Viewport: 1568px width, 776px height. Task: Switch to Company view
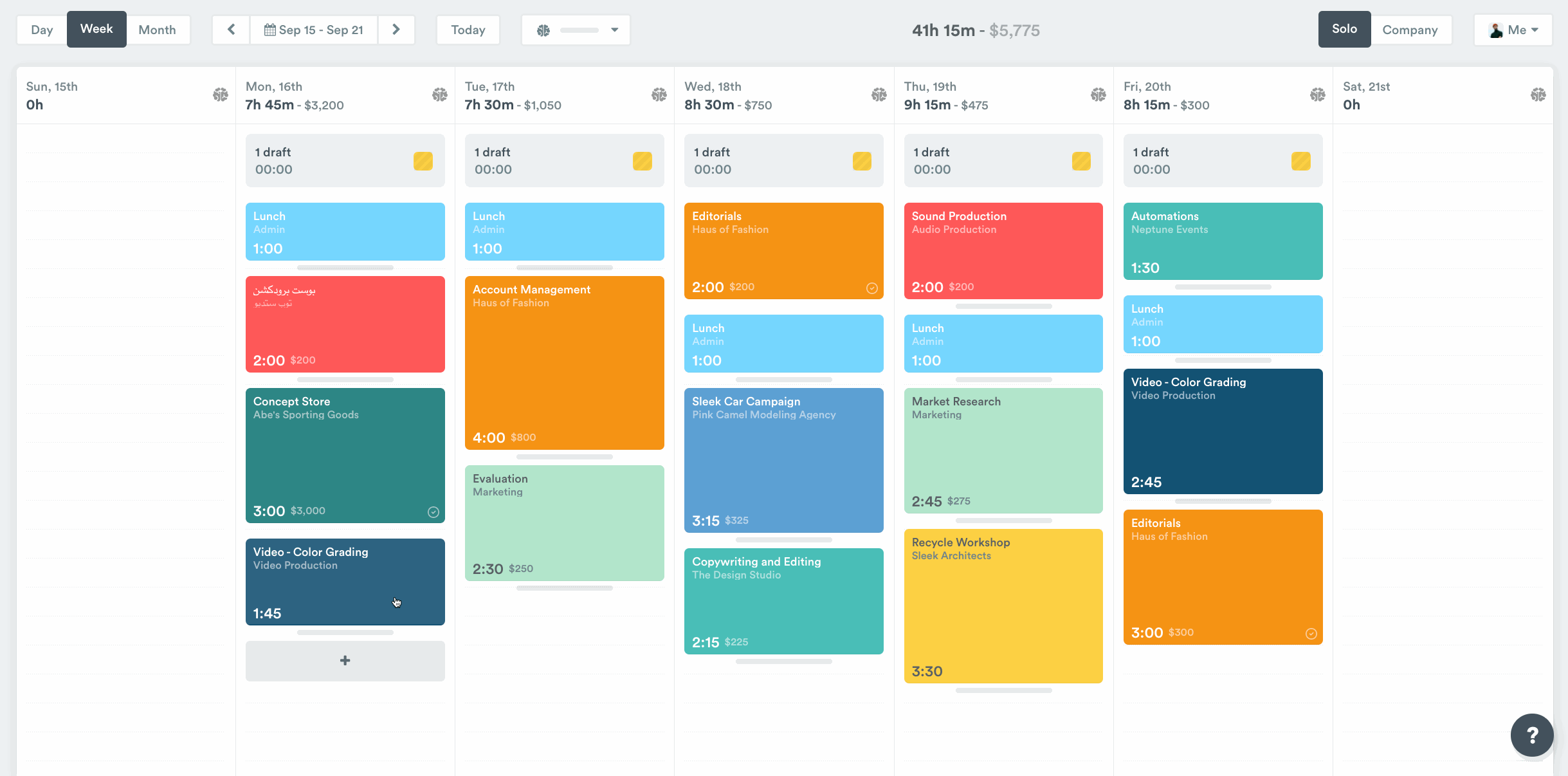(x=1412, y=30)
